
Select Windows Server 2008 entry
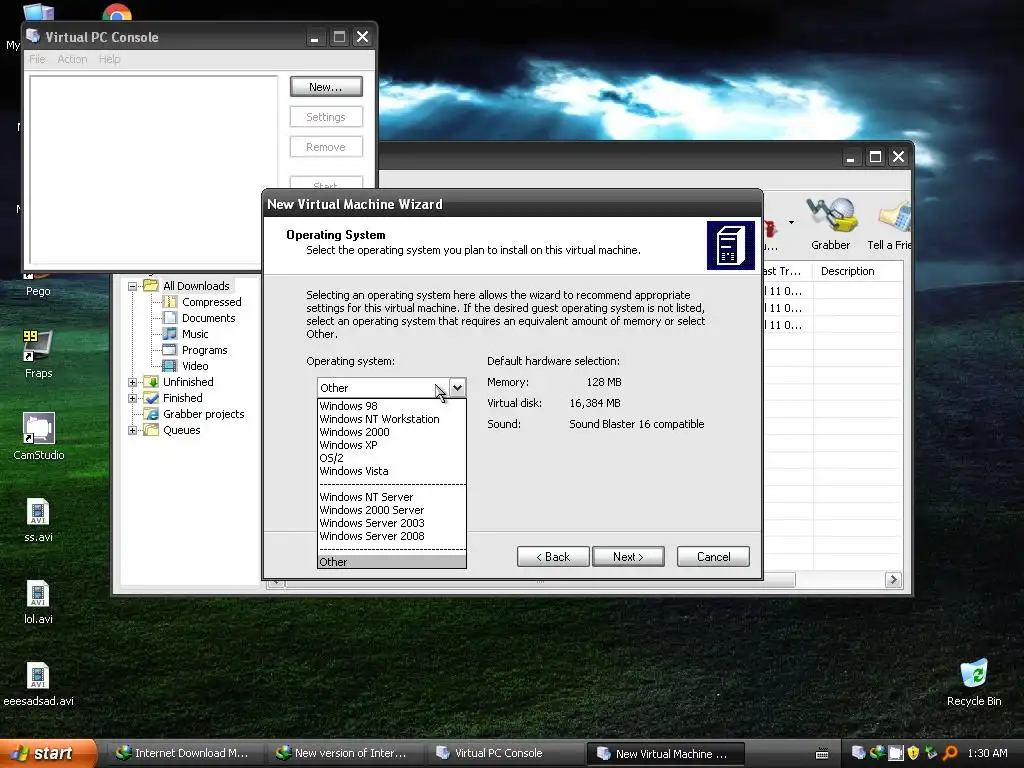372,536
